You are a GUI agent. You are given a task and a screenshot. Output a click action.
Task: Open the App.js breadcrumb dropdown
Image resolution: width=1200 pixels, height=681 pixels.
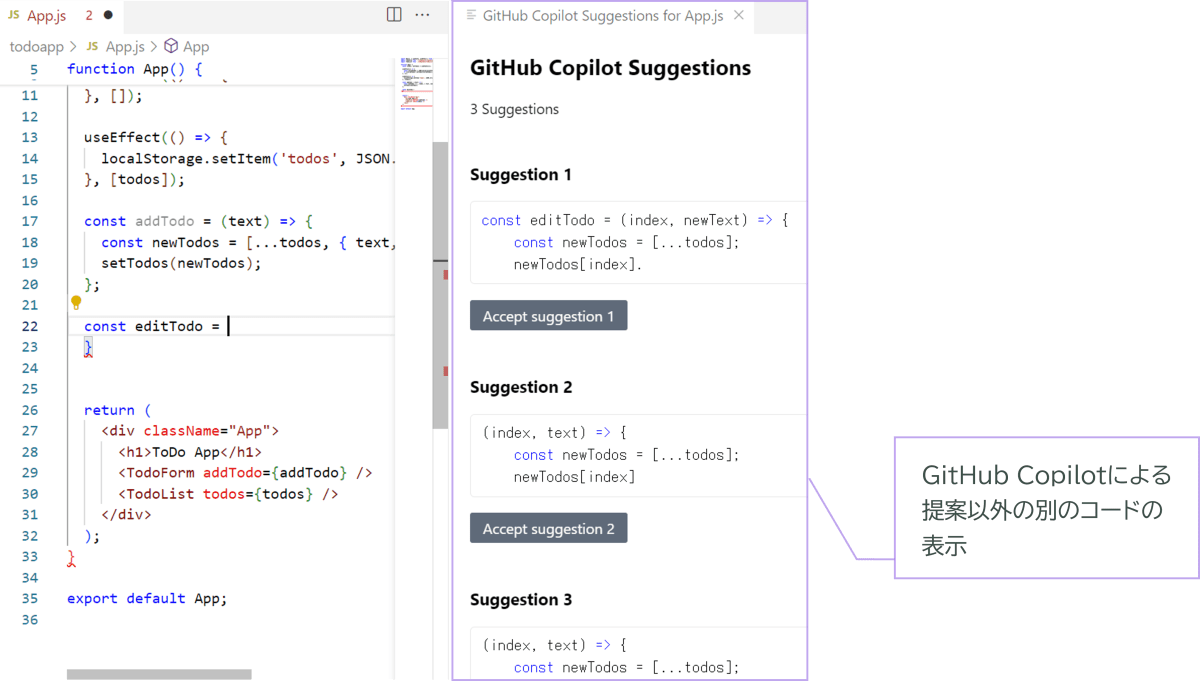pos(125,46)
